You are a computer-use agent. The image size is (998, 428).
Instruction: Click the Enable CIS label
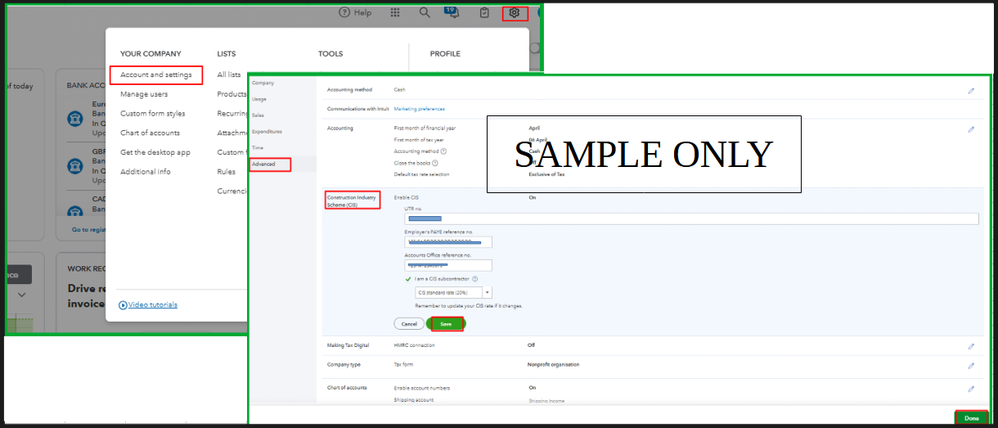click(x=406, y=197)
